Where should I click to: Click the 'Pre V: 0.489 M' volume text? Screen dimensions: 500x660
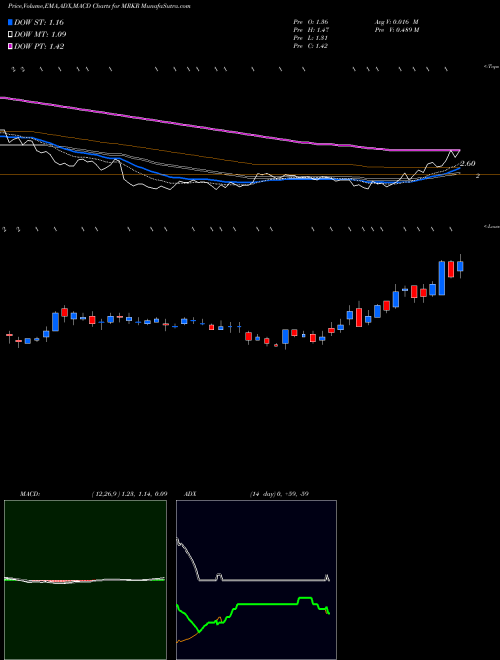[396, 30]
